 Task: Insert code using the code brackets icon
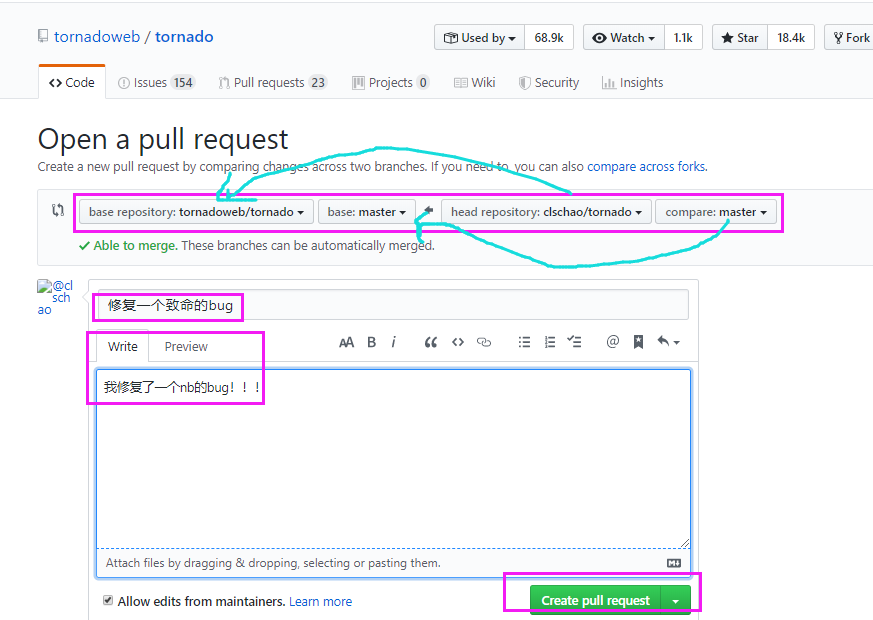(x=458, y=342)
